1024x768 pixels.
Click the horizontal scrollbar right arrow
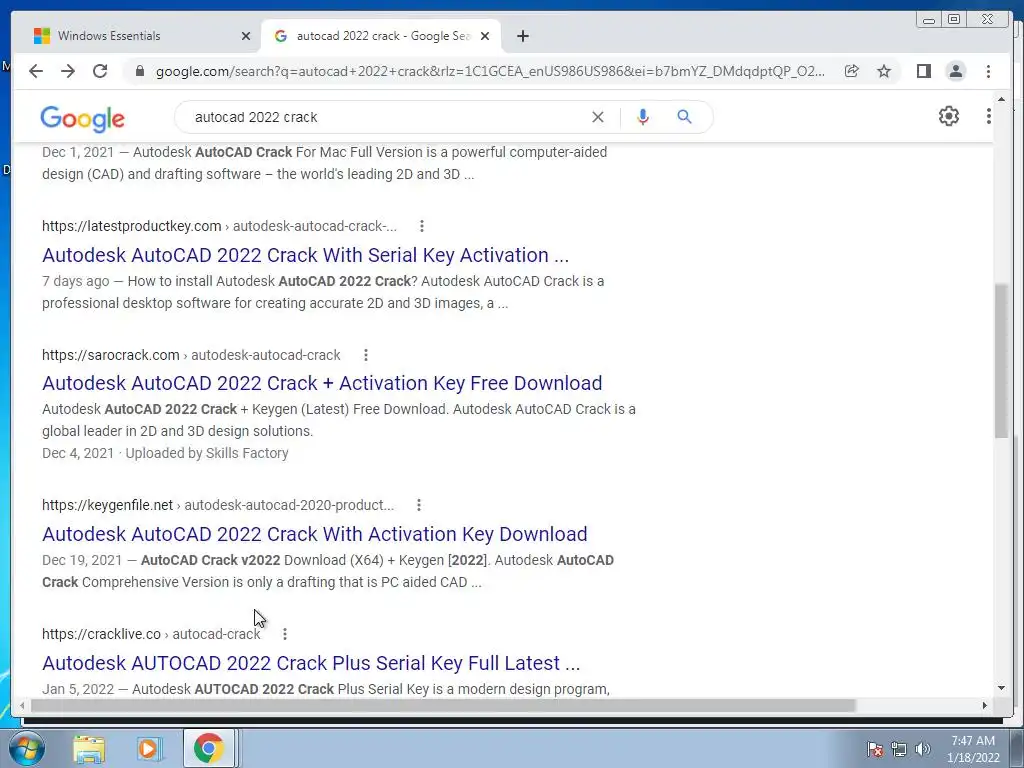985,705
